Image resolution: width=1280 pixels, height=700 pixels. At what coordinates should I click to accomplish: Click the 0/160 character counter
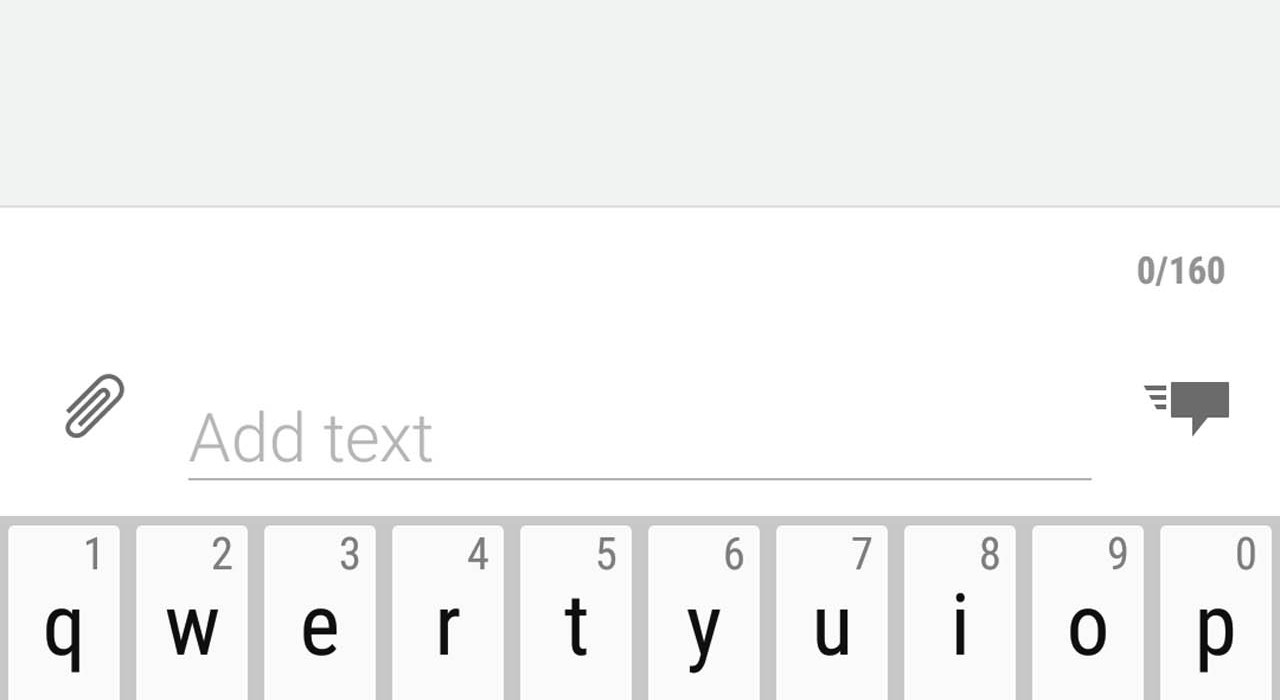[1181, 271]
